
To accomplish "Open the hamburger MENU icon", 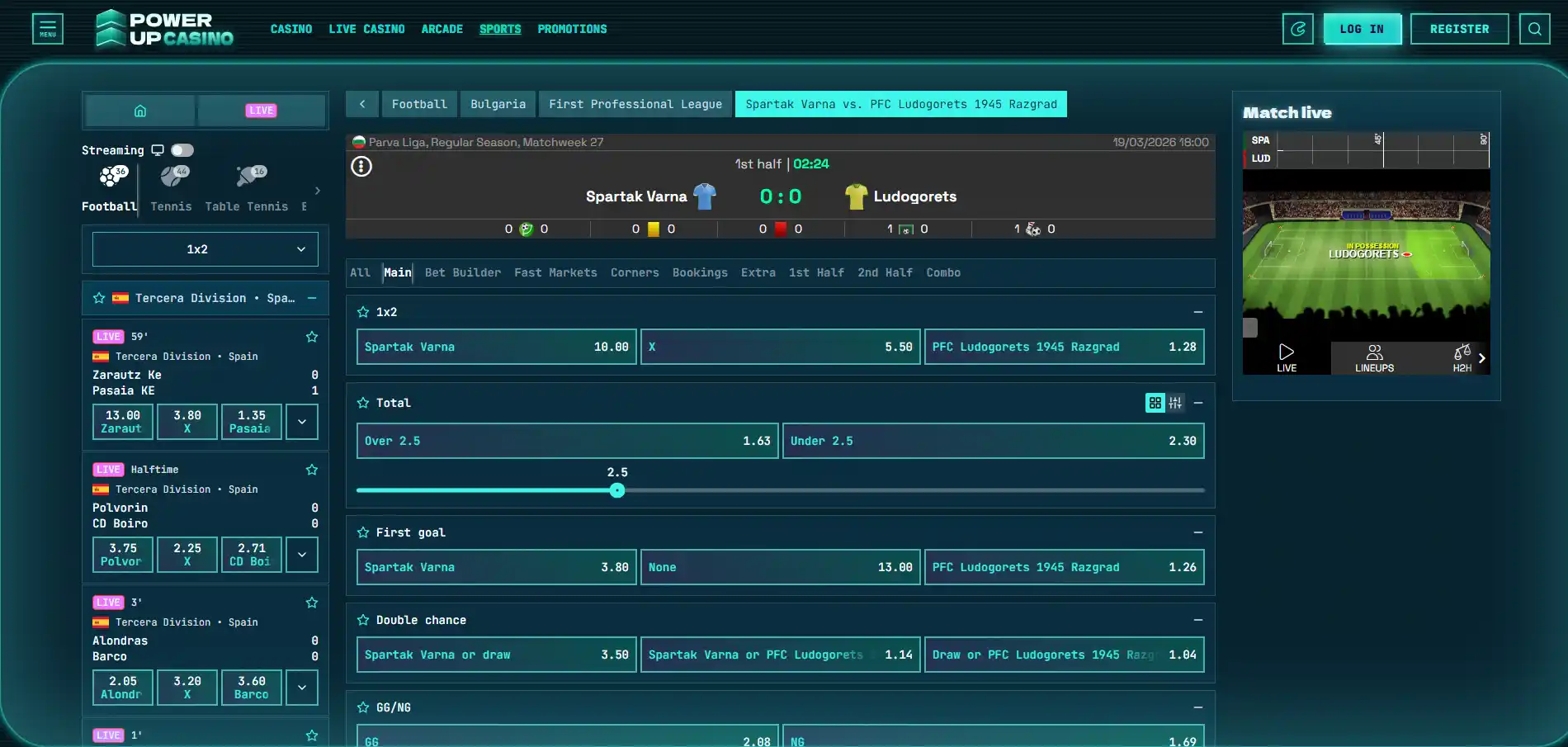I will click(48, 29).
